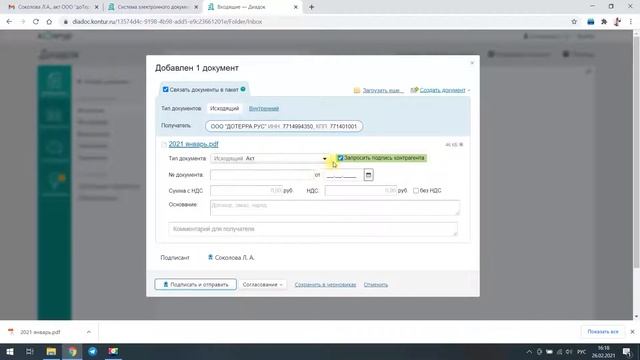Viewport: 640px width, 360px height.
Task: Expand options for downloaded 2021 январь.pdf
Action: (89, 332)
